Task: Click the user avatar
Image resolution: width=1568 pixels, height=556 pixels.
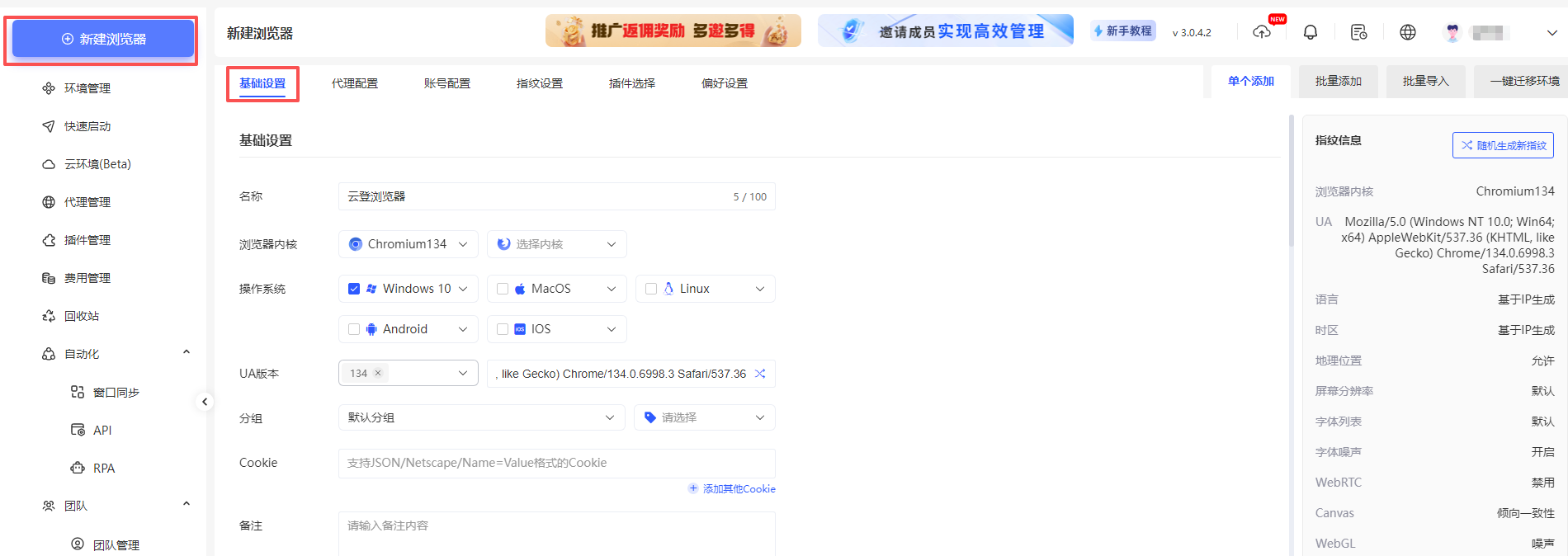Action: pos(1452,32)
